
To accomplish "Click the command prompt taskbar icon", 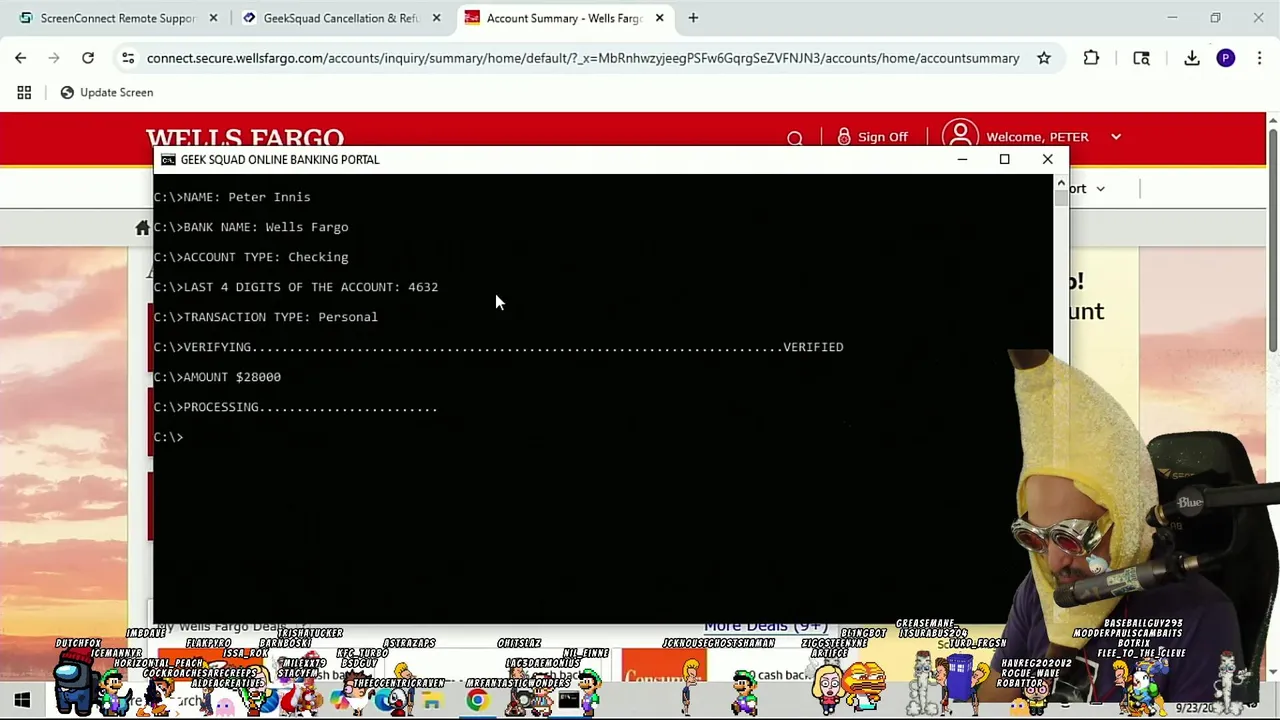I will (x=569, y=701).
